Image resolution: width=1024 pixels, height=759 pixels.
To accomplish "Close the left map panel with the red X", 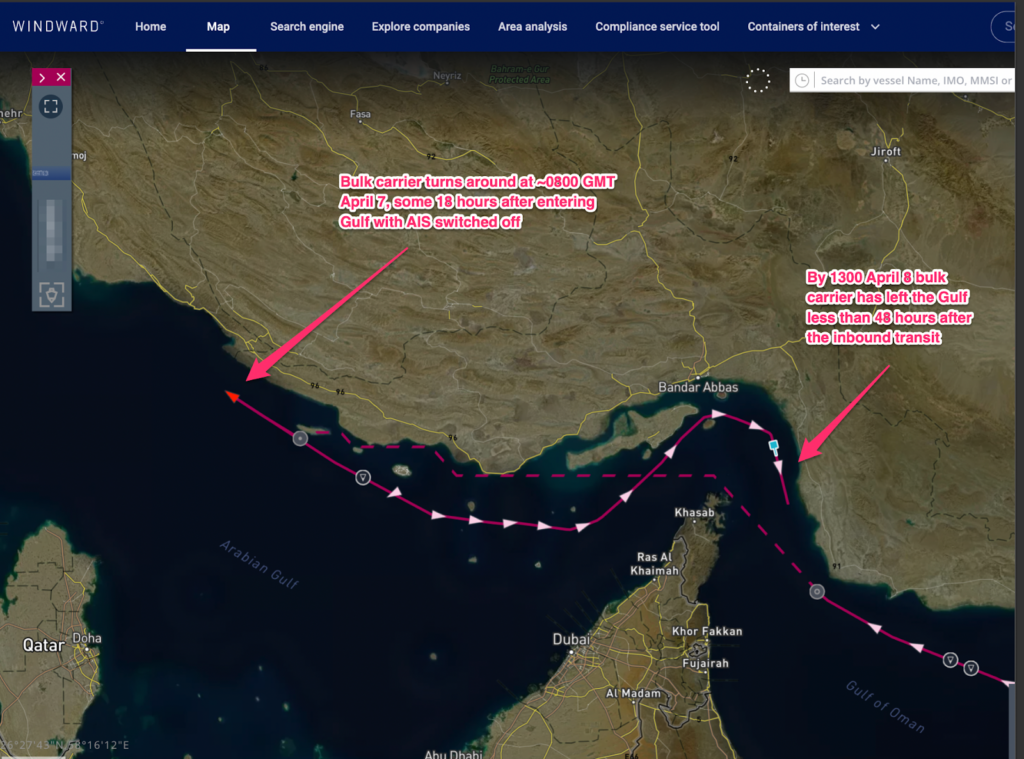I will click(61, 76).
